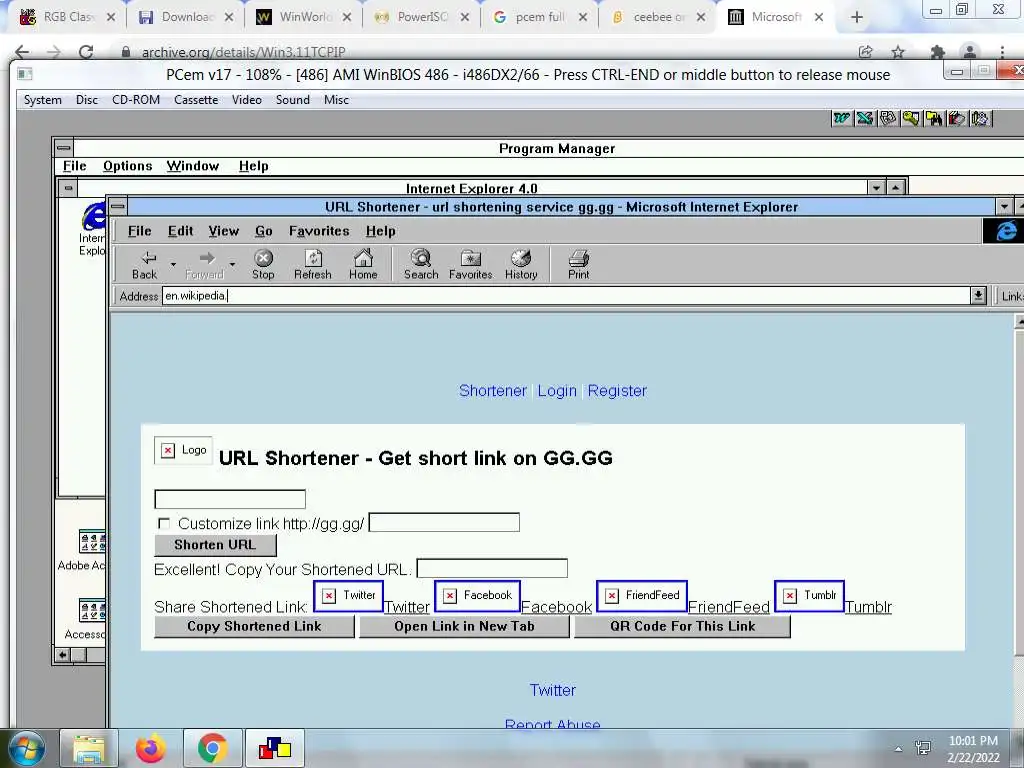Viewport: 1024px width, 768px height.
Task: Open the Video menu in PCem
Action: point(247,100)
